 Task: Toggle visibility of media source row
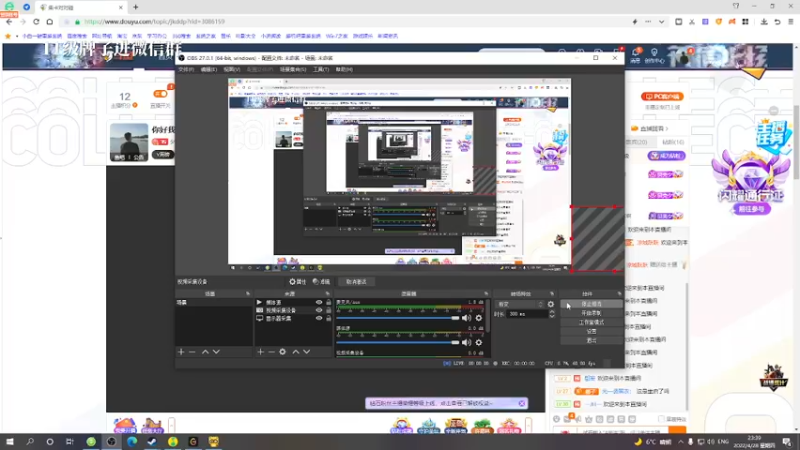(319, 303)
